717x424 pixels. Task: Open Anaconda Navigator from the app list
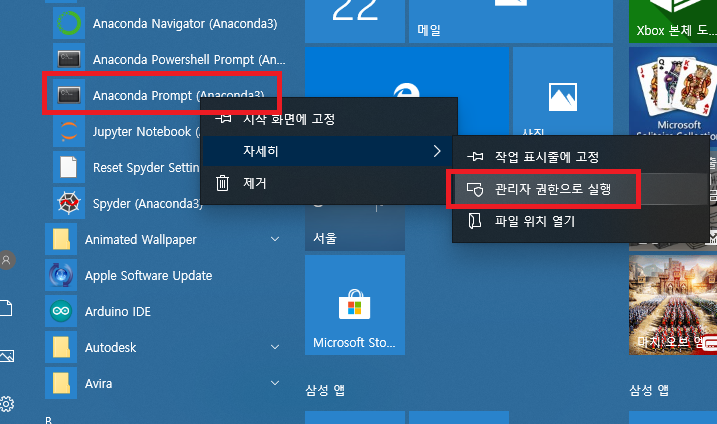point(167,23)
